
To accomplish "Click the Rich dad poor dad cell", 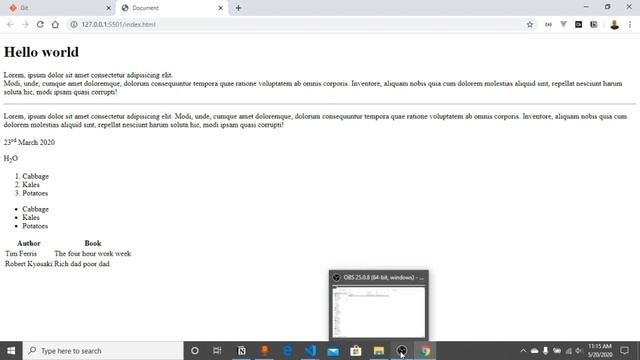I will pos(82,264).
